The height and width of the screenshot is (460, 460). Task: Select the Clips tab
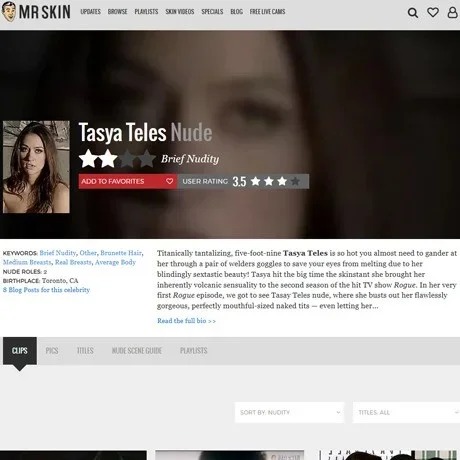click(x=20, y=351)
